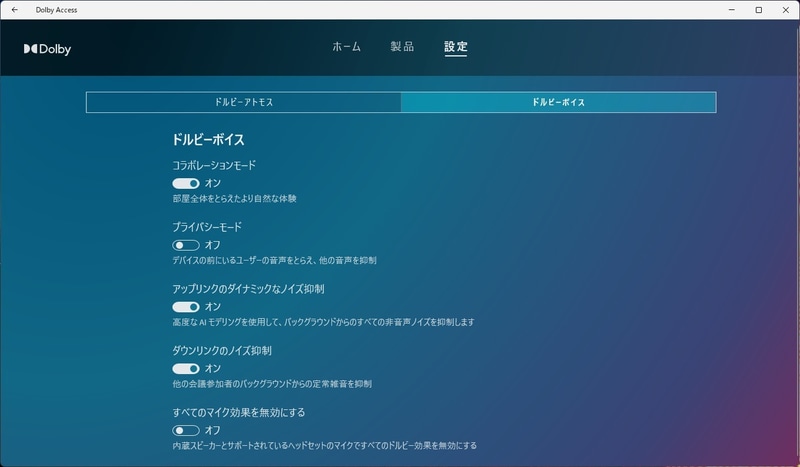The image size is (800, 467).
Task: Open the 製品 tab
Action: [x=402, y=46]
